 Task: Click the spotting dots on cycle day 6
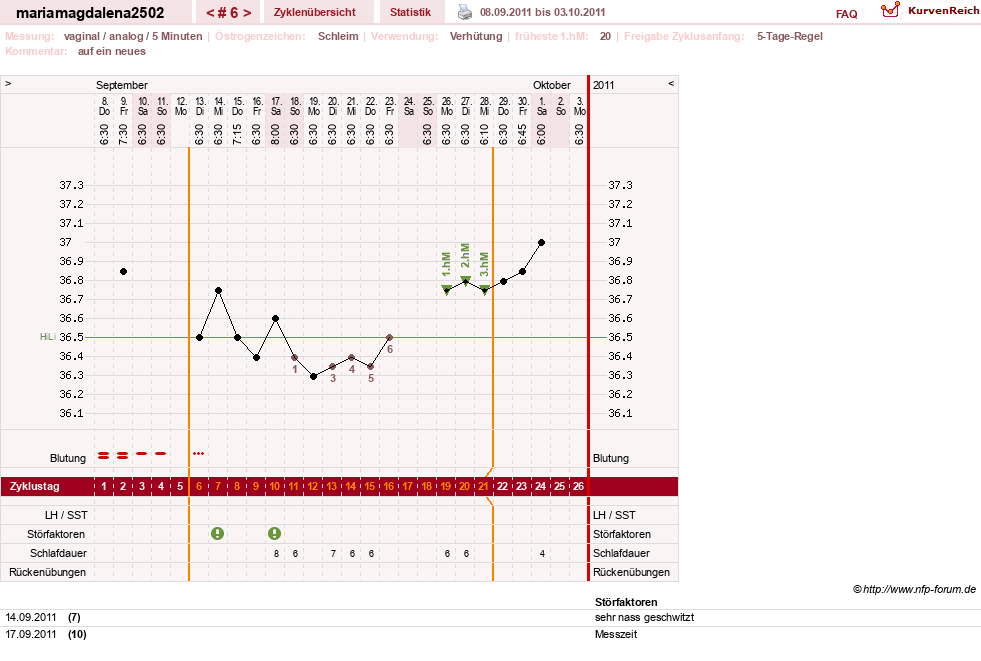(x=198, y=453)
